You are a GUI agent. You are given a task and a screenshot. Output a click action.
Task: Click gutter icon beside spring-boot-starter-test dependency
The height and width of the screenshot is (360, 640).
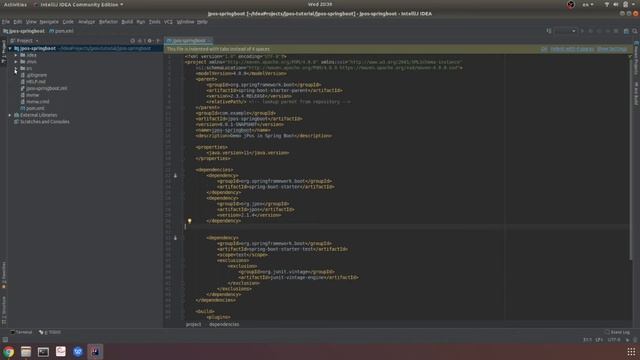point(176,238)
